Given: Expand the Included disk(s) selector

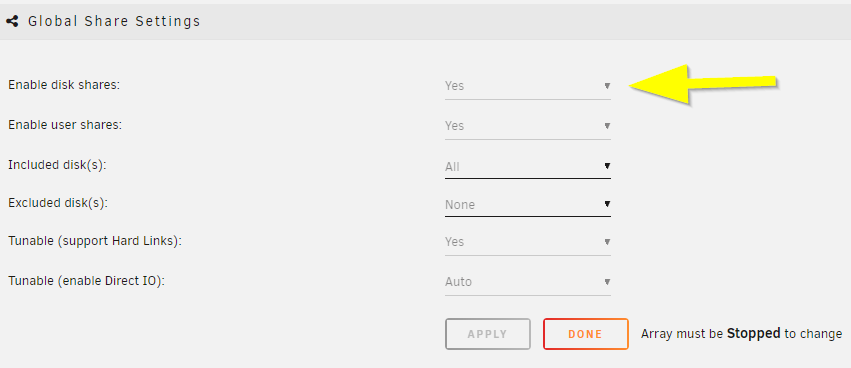Looking at the screenshot, I should point(528,166).
